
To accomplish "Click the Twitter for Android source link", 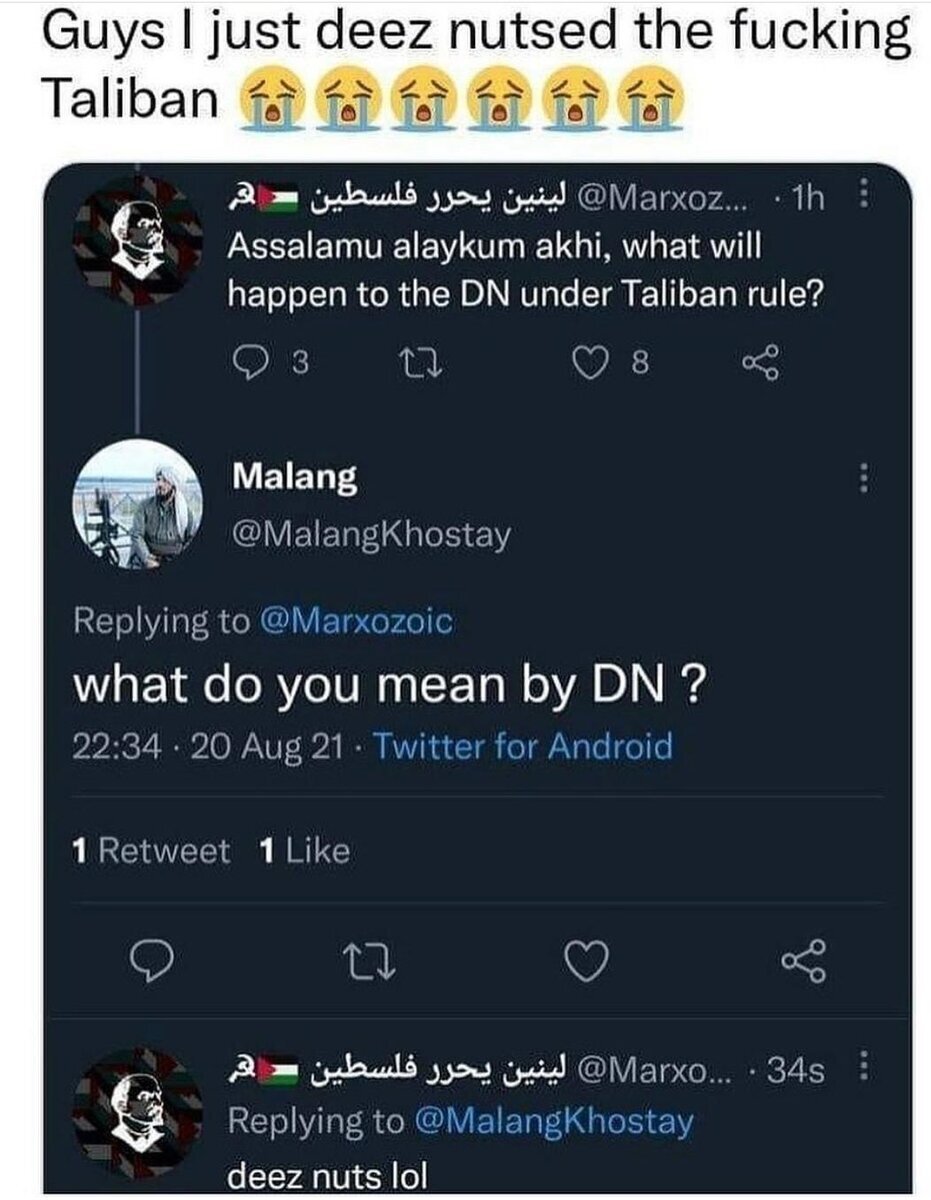I will (522, 746).
